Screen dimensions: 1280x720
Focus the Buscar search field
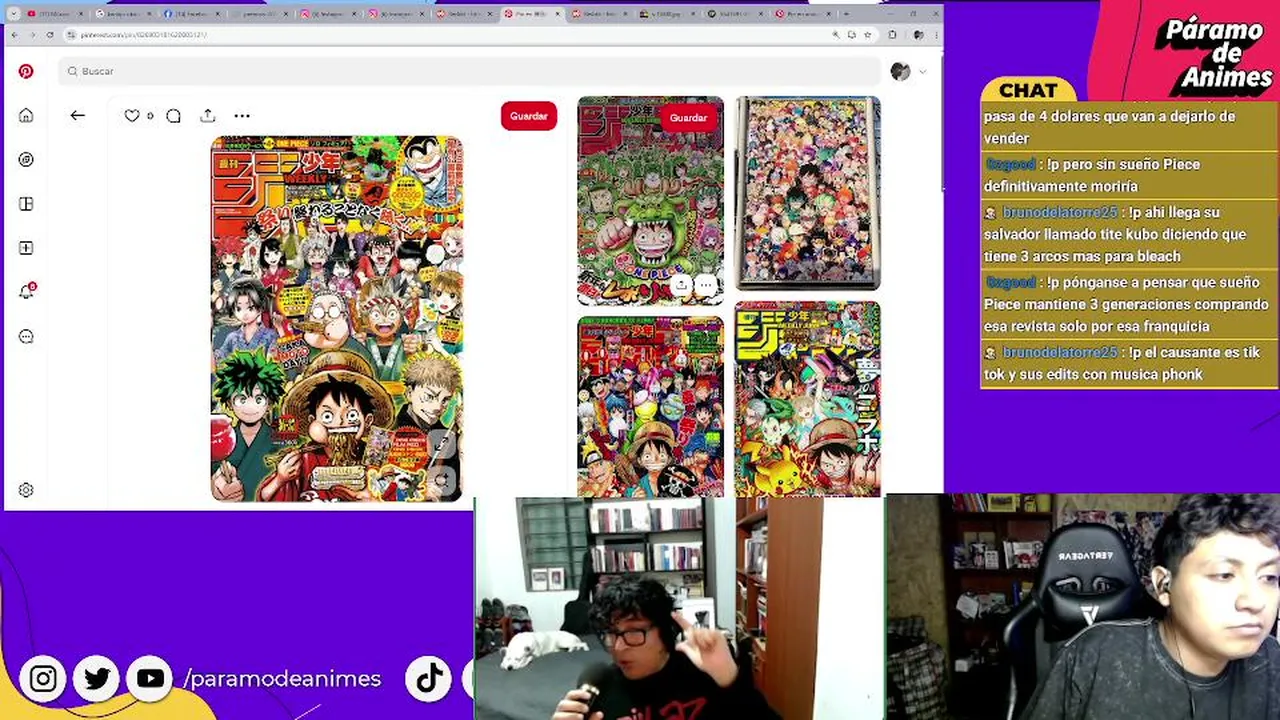tap(470, 71)
